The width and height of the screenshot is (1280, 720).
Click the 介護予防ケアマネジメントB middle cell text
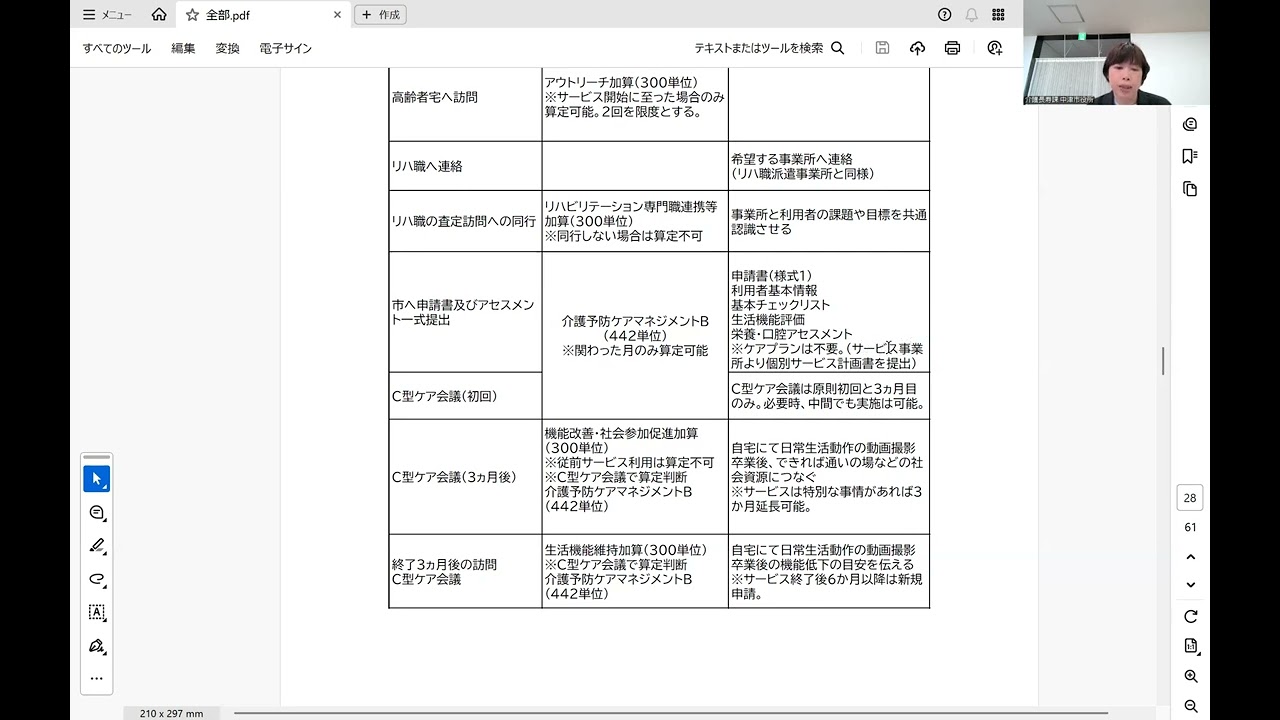[635, 321]
